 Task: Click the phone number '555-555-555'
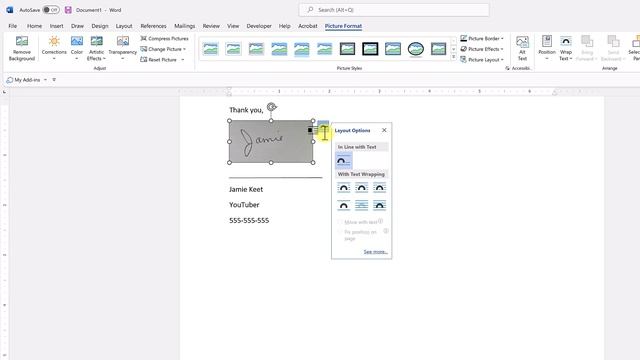point(249,220)
